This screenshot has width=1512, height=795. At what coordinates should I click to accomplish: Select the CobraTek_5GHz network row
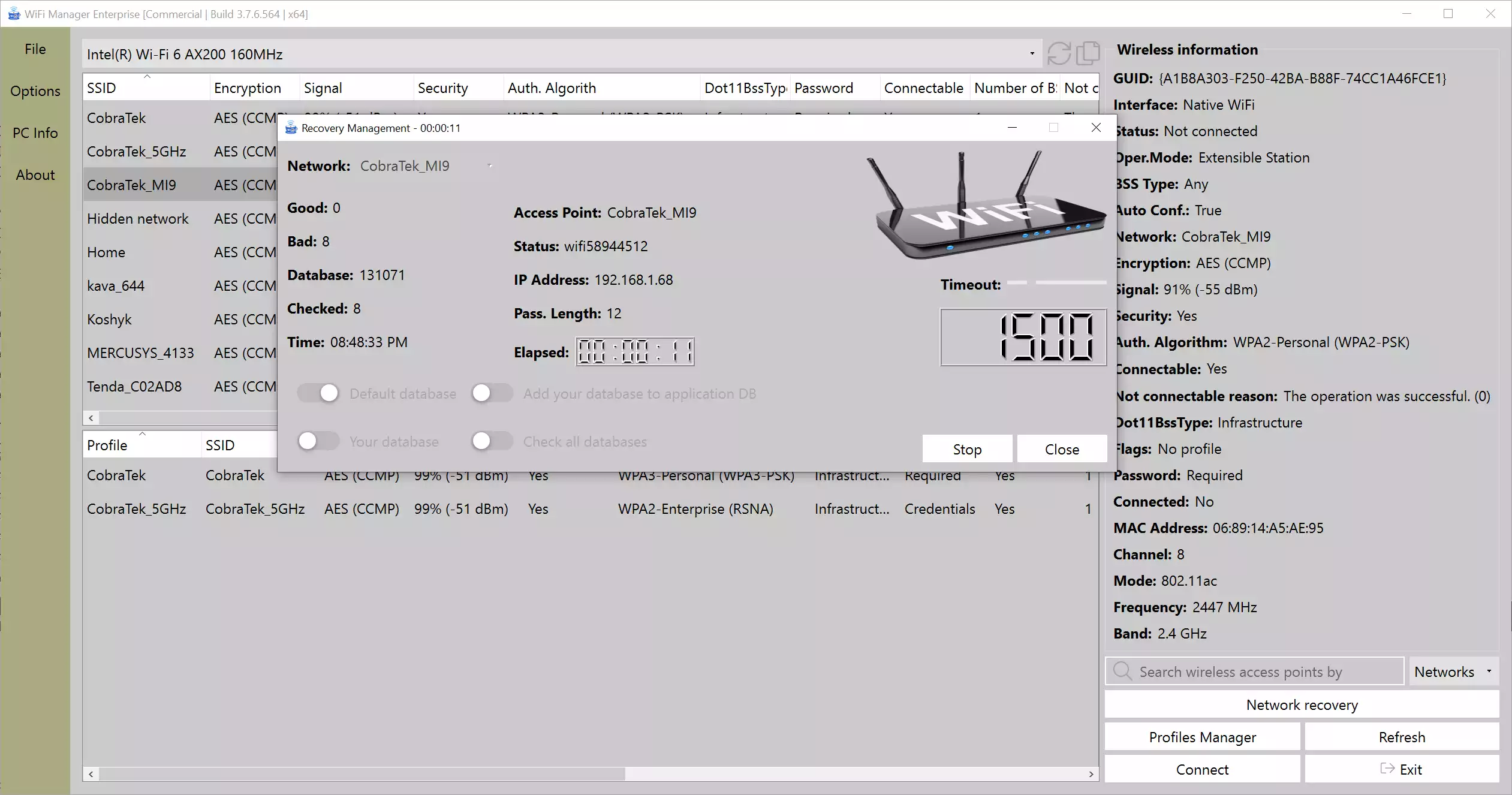180,152
